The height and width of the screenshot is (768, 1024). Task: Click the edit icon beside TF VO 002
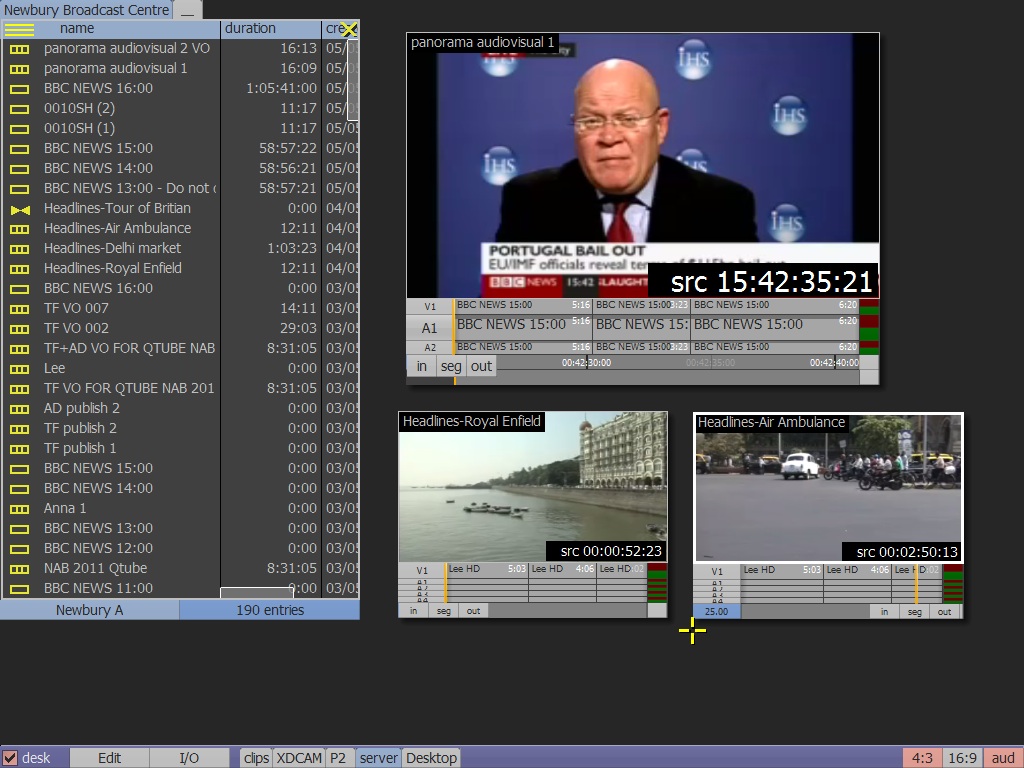20,329
